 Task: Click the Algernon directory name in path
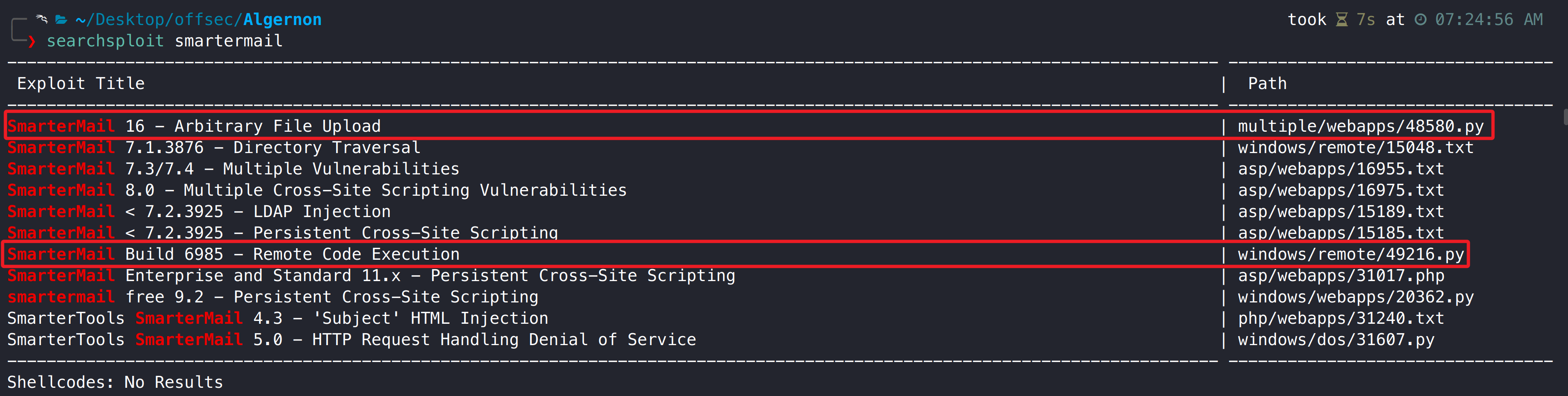pyautogui.click(x=282, y=20)
